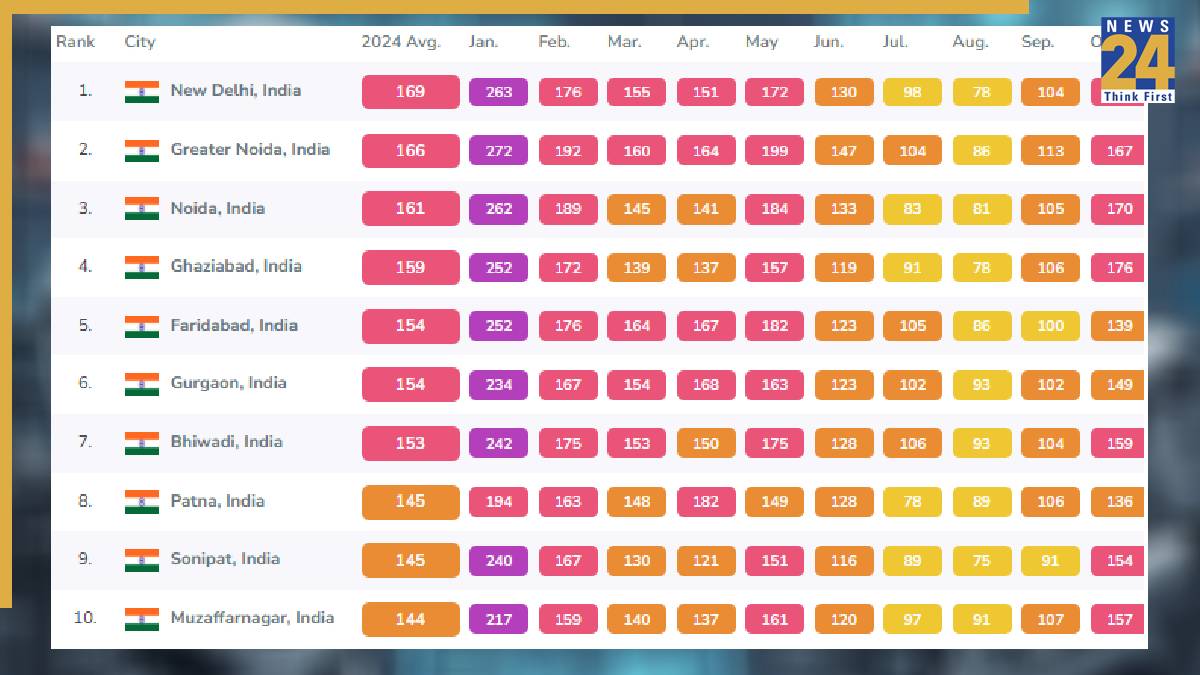Click the Rank column header
This screenshot has height=675, width=1200.
75,42
